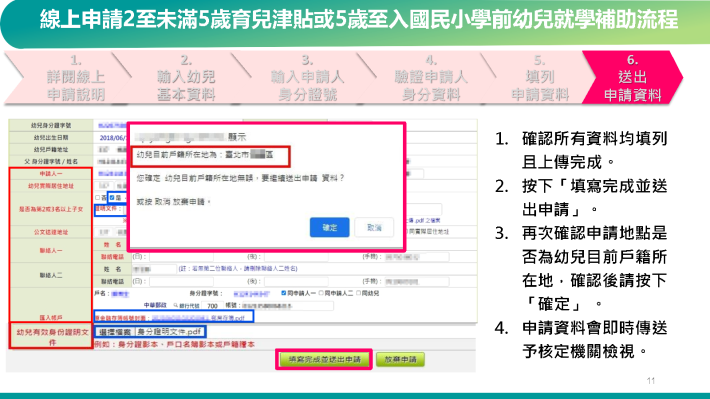The width and height of the screenshot is (710, 399).
Task: Submit the form via 填寫完成並送出申請
Action: 324,360
